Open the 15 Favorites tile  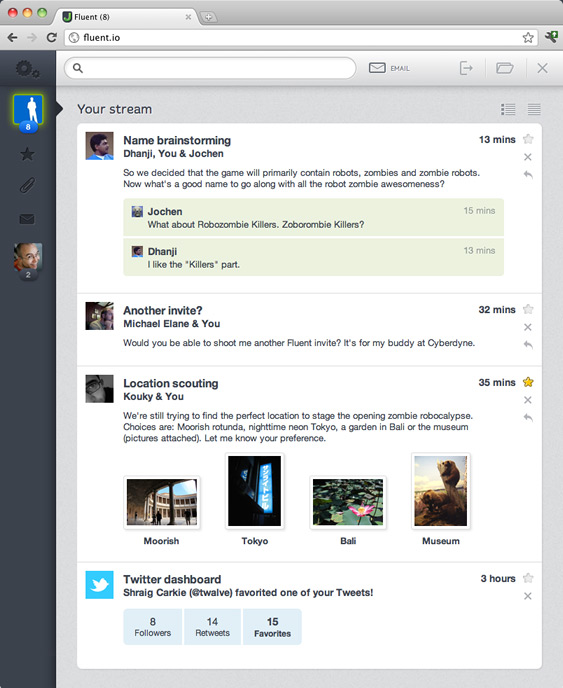tap(273, 627)
